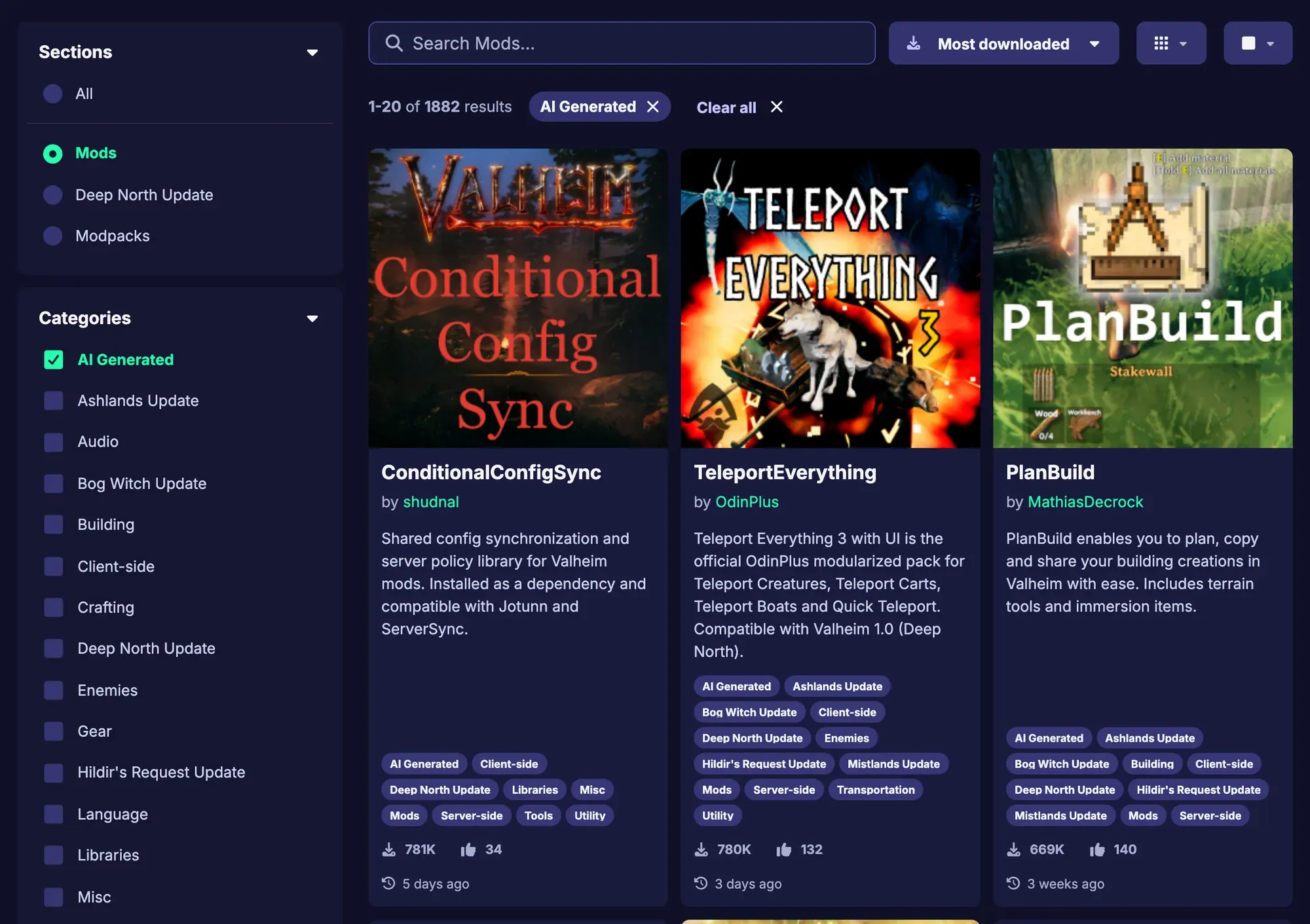Click the Tools tag on ConditionalConfigSync

point(538,815)
